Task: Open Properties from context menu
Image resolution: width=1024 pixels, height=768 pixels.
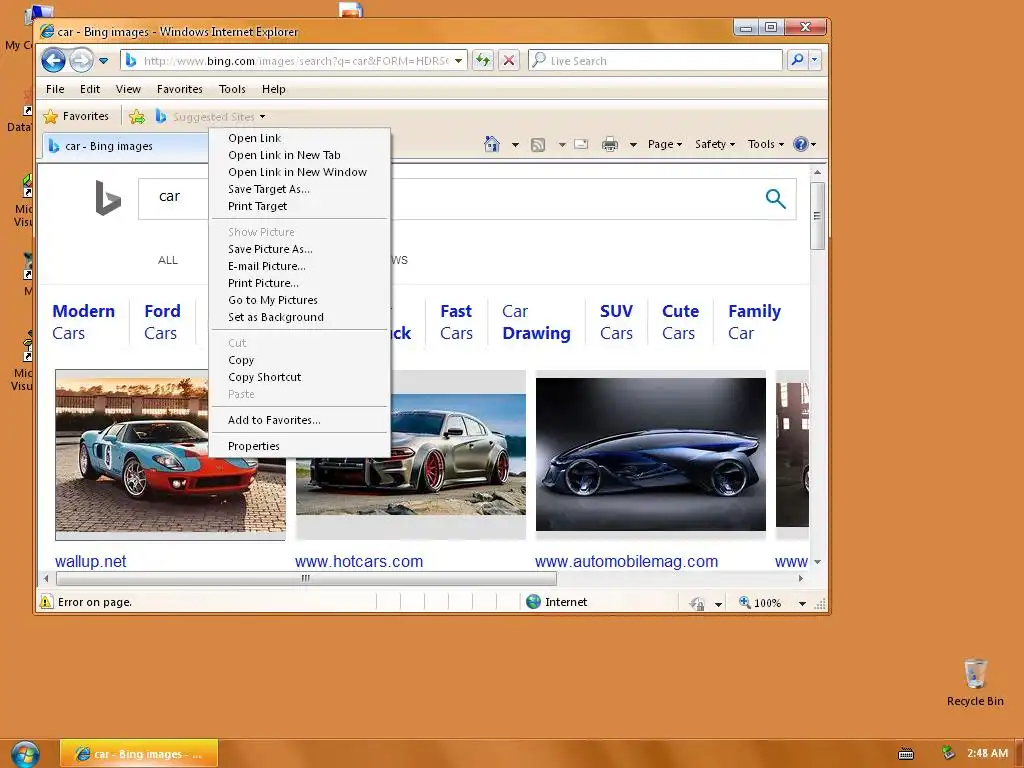Action: [x=299, y=446]
